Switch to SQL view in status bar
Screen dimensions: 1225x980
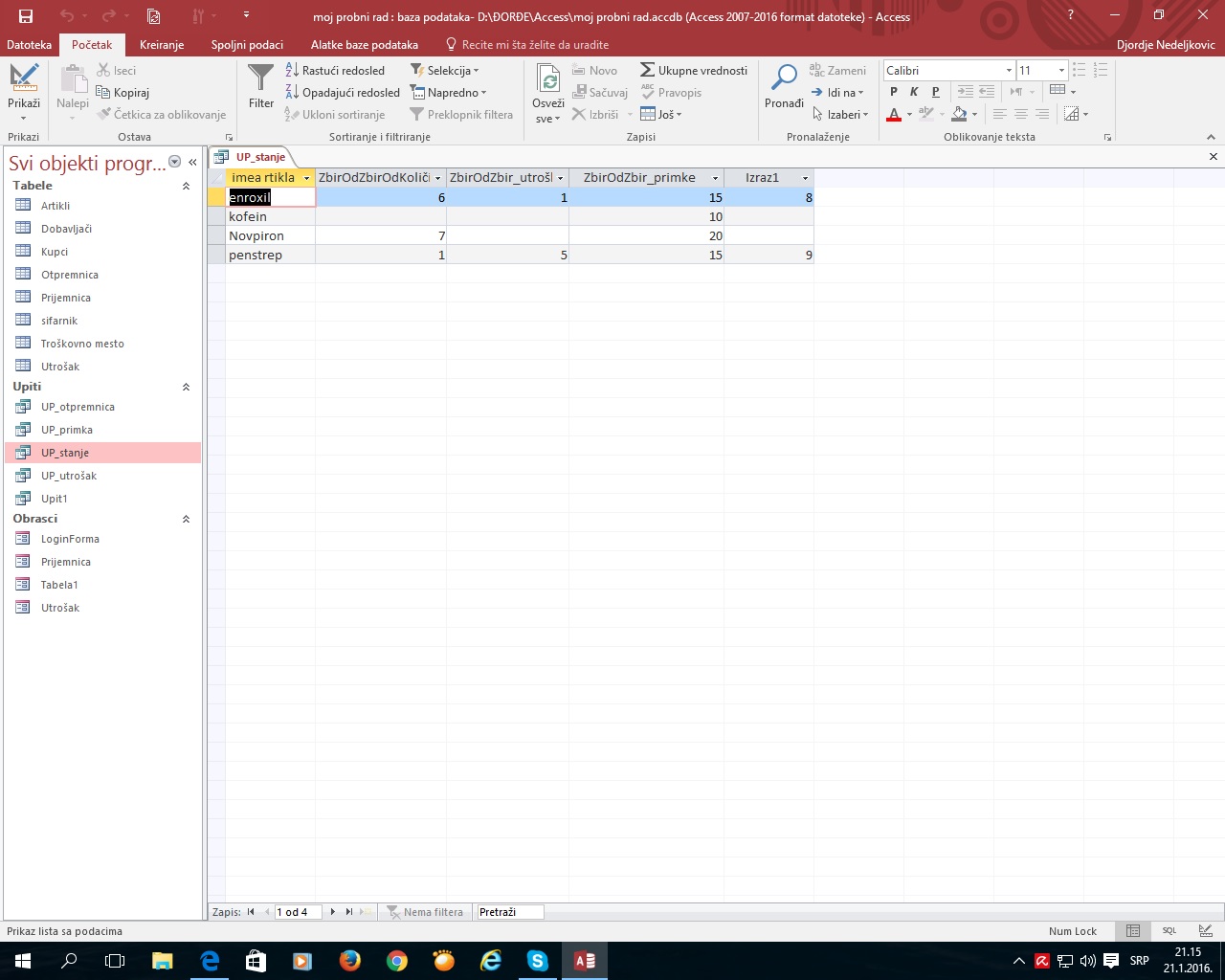[1169, 931]
